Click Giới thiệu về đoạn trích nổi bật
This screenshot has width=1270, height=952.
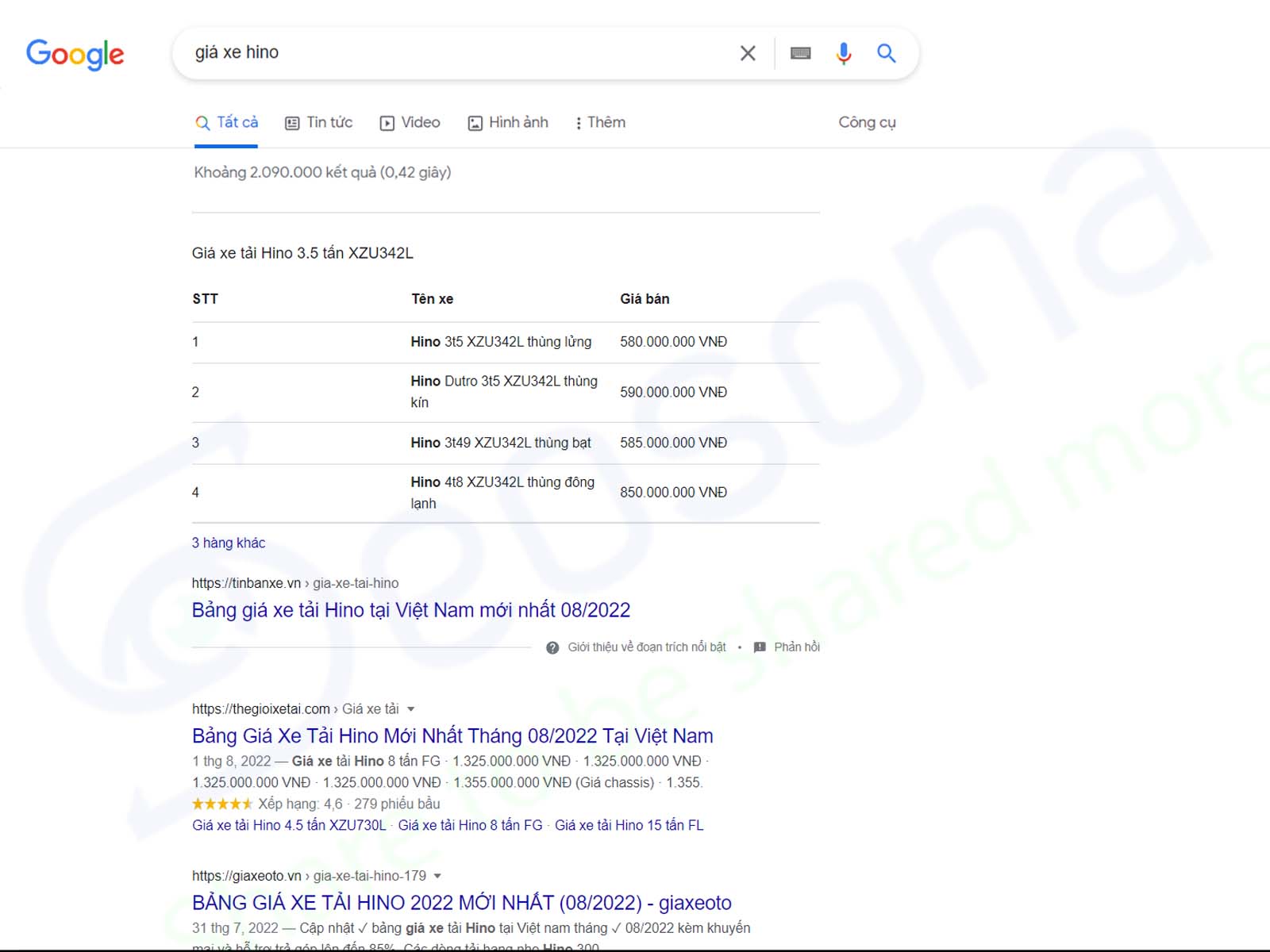coord(647,647)
